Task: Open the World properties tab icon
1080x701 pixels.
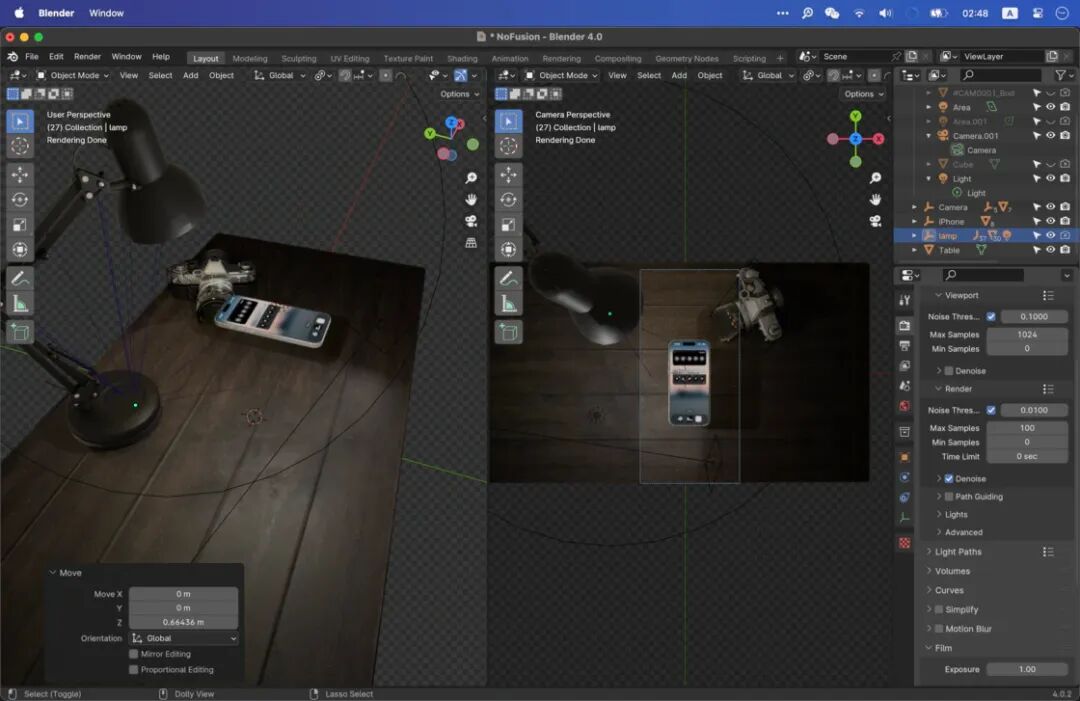Action: 905,406
